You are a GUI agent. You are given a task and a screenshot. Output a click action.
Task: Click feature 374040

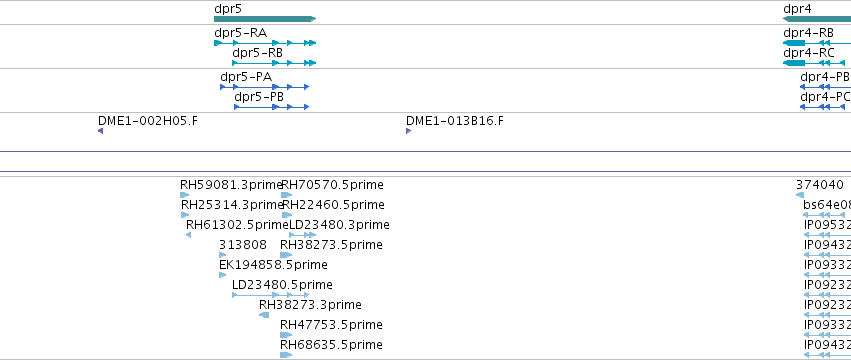[x=800, y=195]
